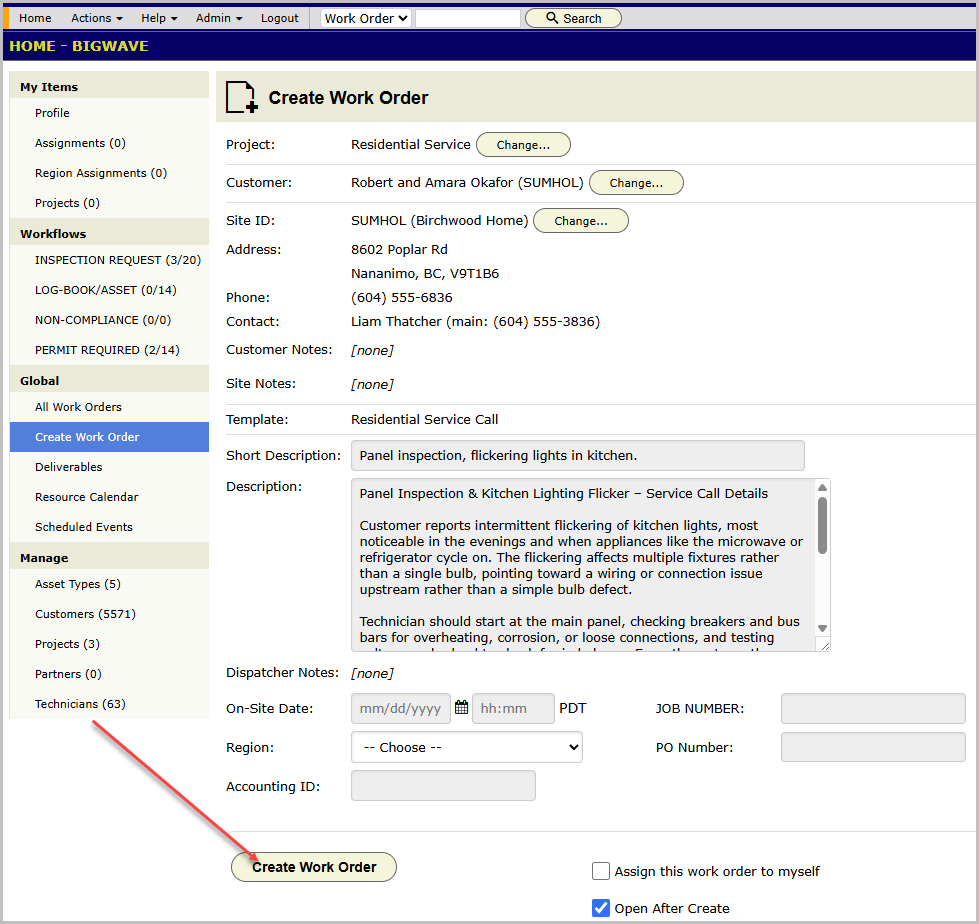Click phone number (604) 555-6836
This screenshot has width=979, height=924.
401,298
